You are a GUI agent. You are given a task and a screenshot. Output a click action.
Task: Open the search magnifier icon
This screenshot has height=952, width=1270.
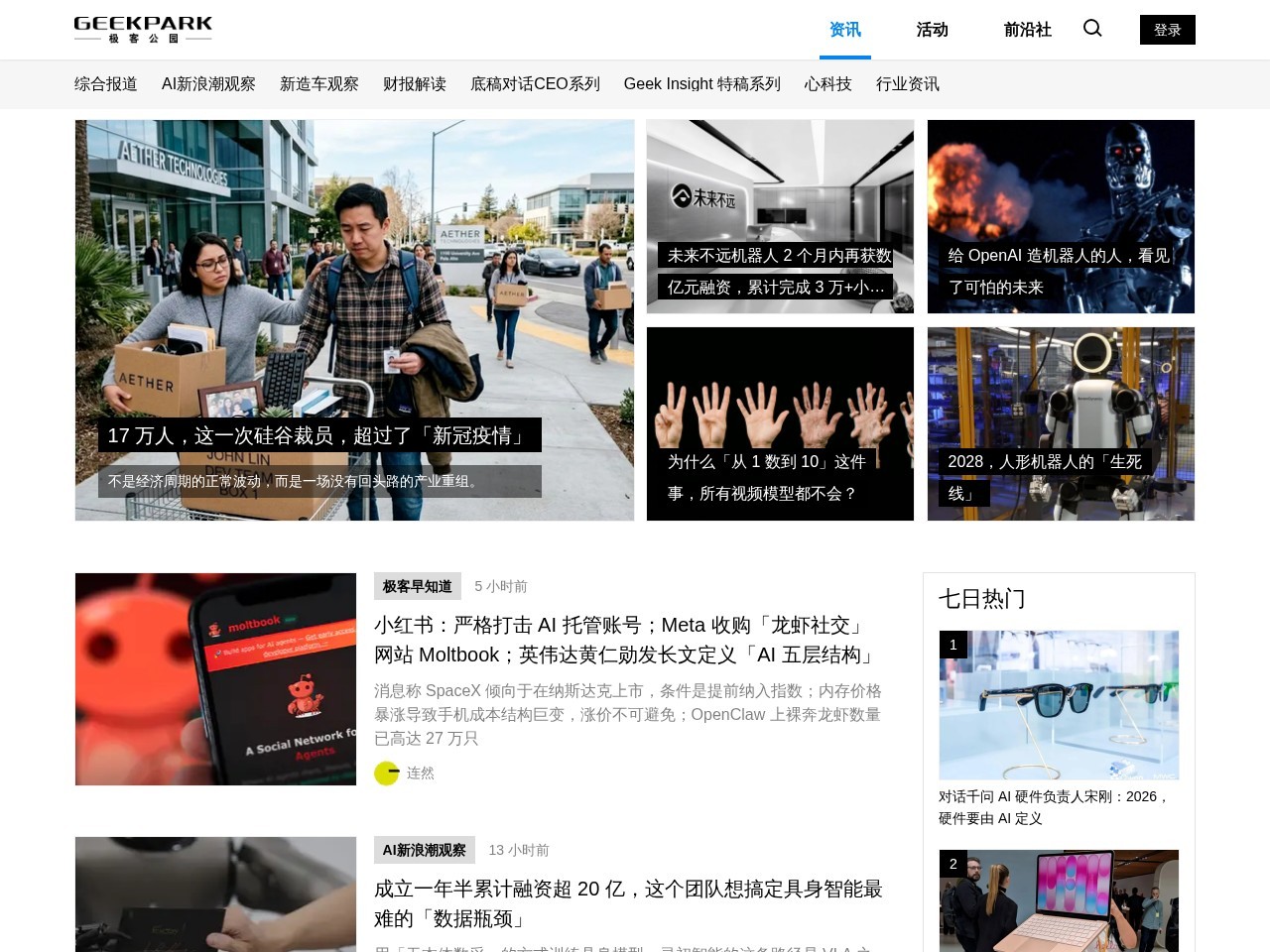pyautogui.click(x=1092, y=29)
